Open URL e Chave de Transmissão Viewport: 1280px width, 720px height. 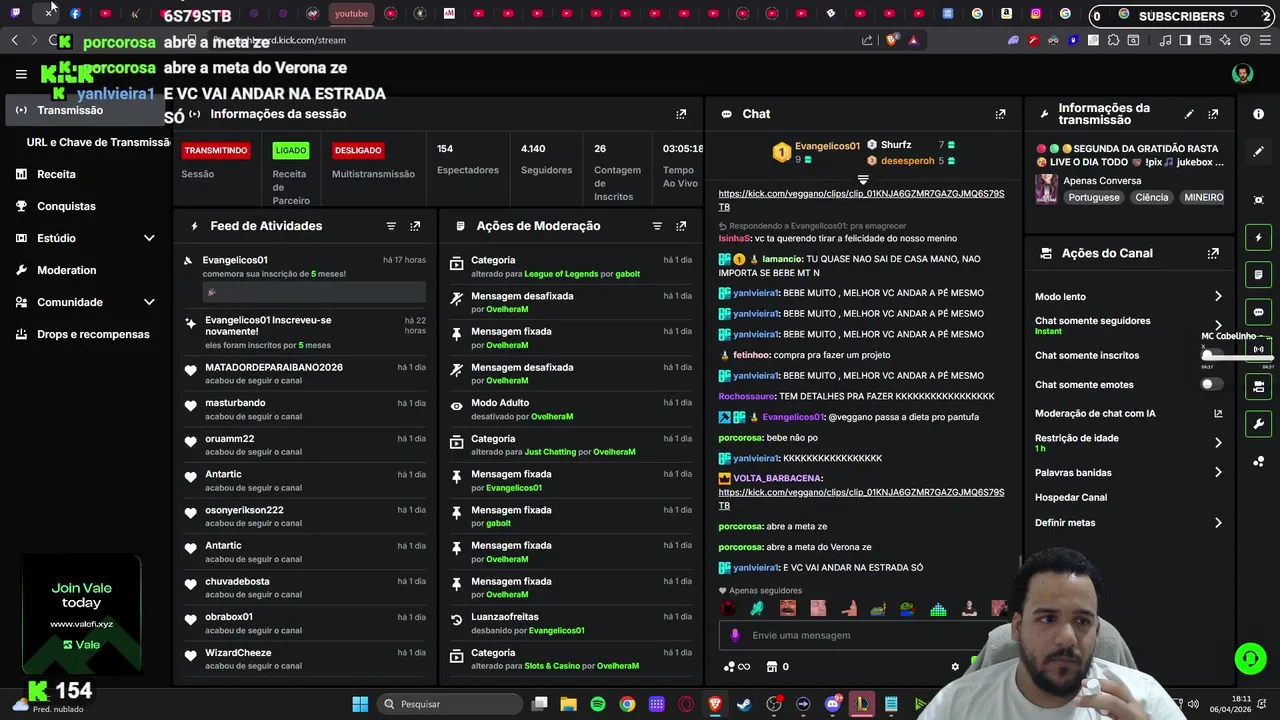click(98, 142)
